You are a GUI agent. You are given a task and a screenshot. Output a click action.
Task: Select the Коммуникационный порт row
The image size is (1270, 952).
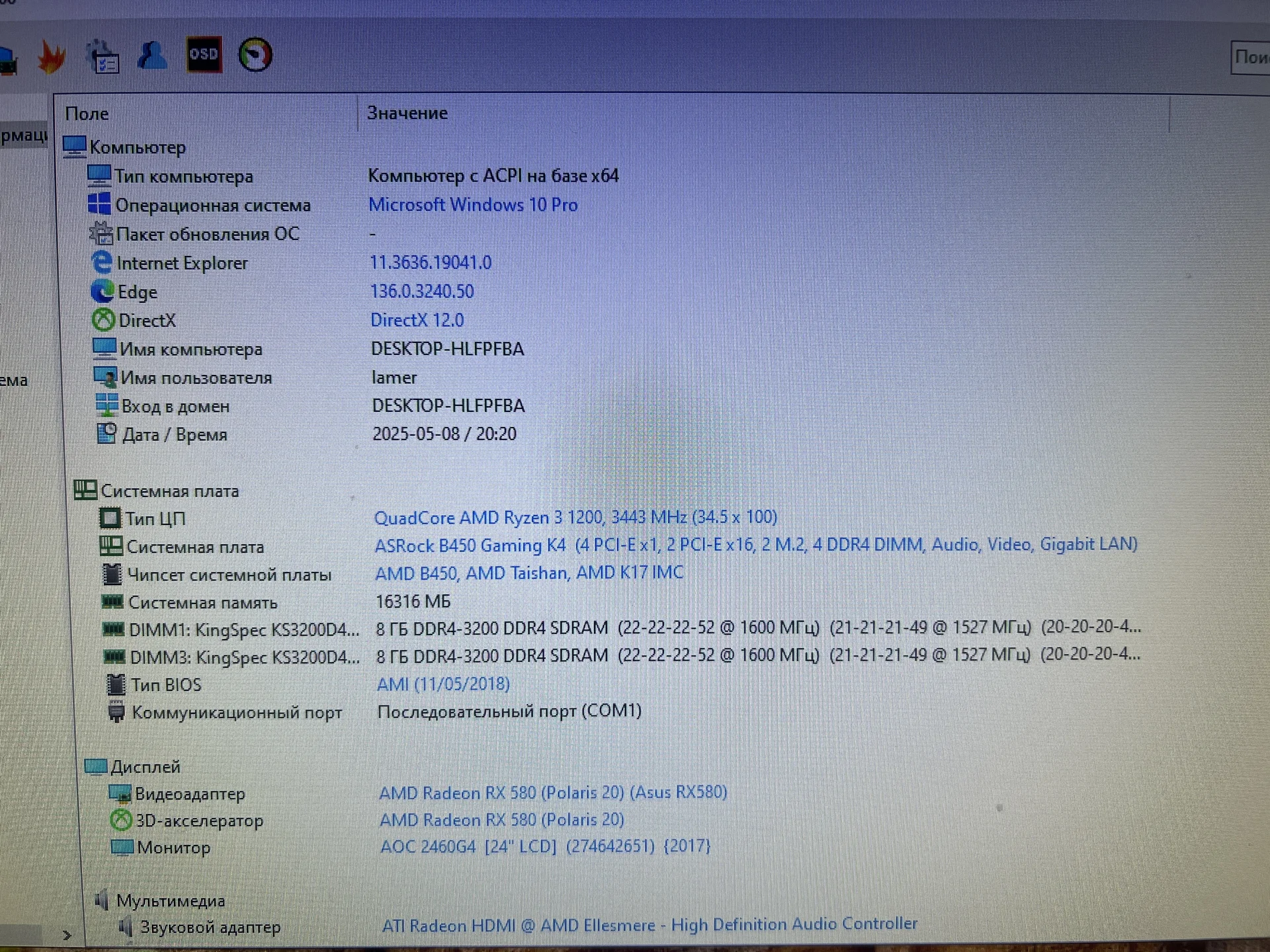(x=374, y=711)
